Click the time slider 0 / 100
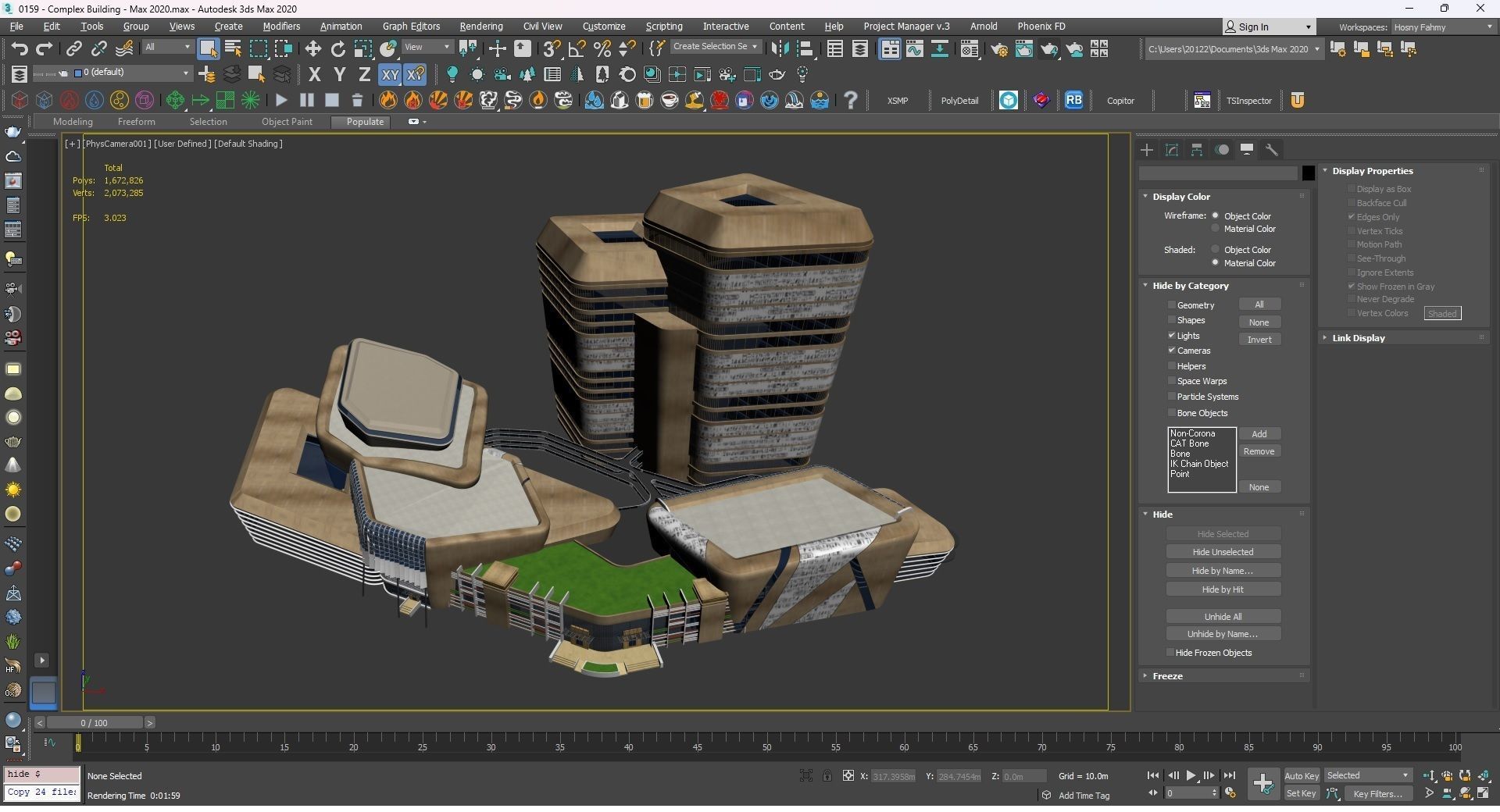This screenshot has width=1500, height=812. coord(95,723)
